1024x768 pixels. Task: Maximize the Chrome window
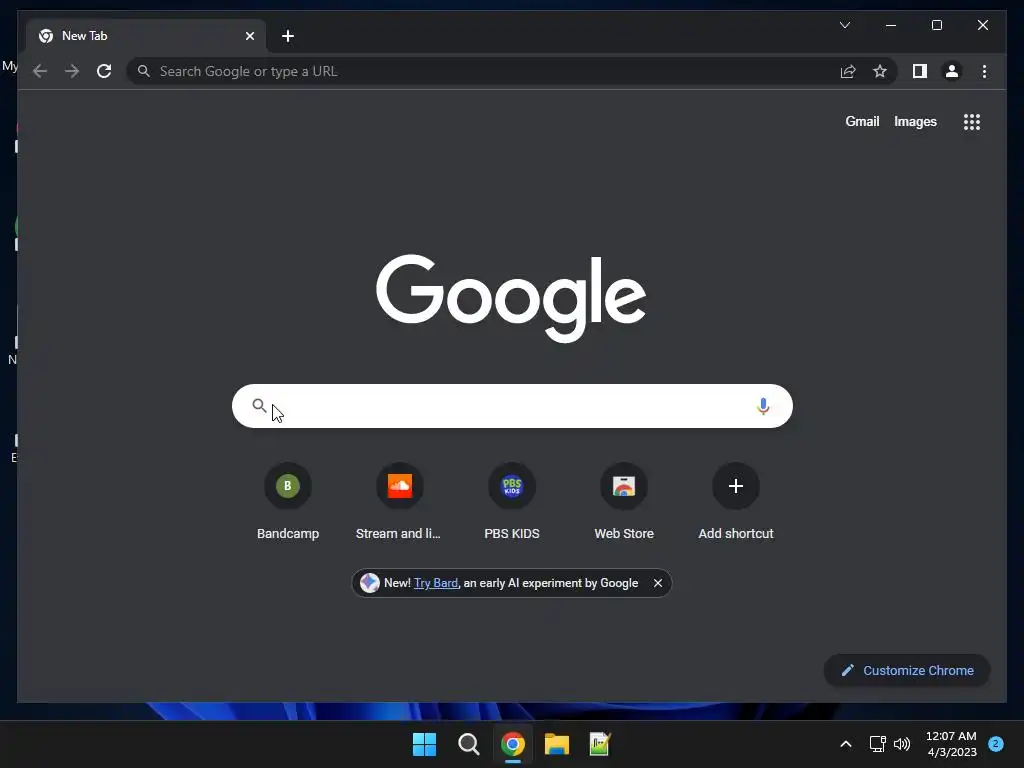coord(936,25)
